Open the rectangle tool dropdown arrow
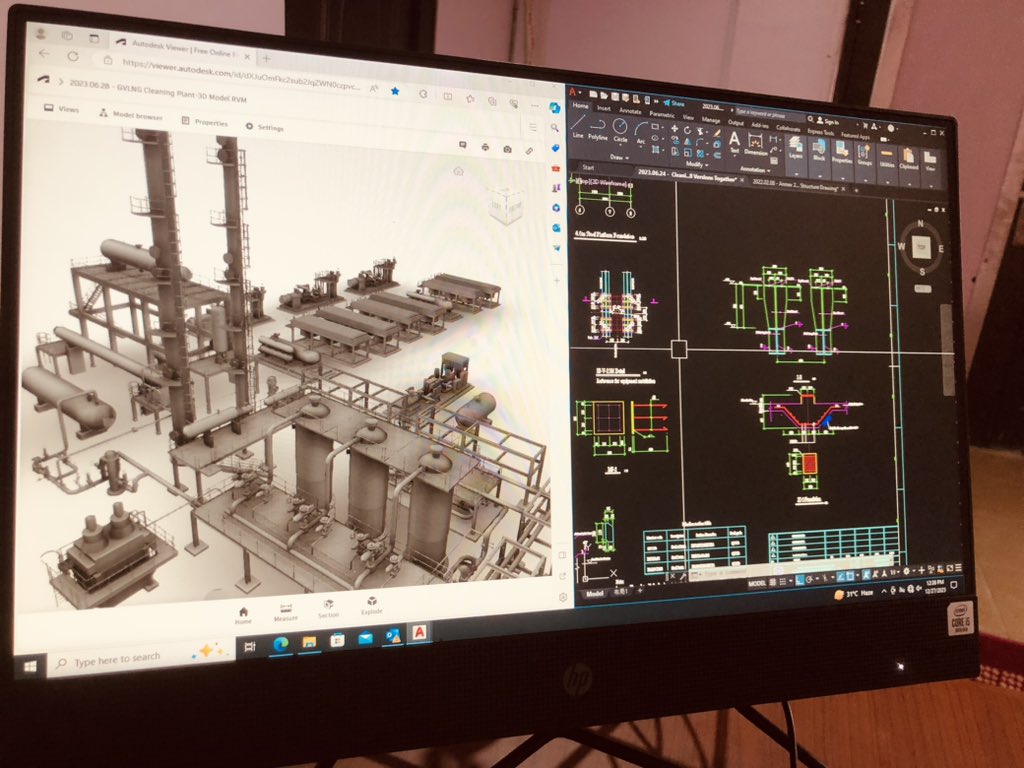Image resolution: width=1024 pixels, height=768 pixels. click(x=662, y=127)
